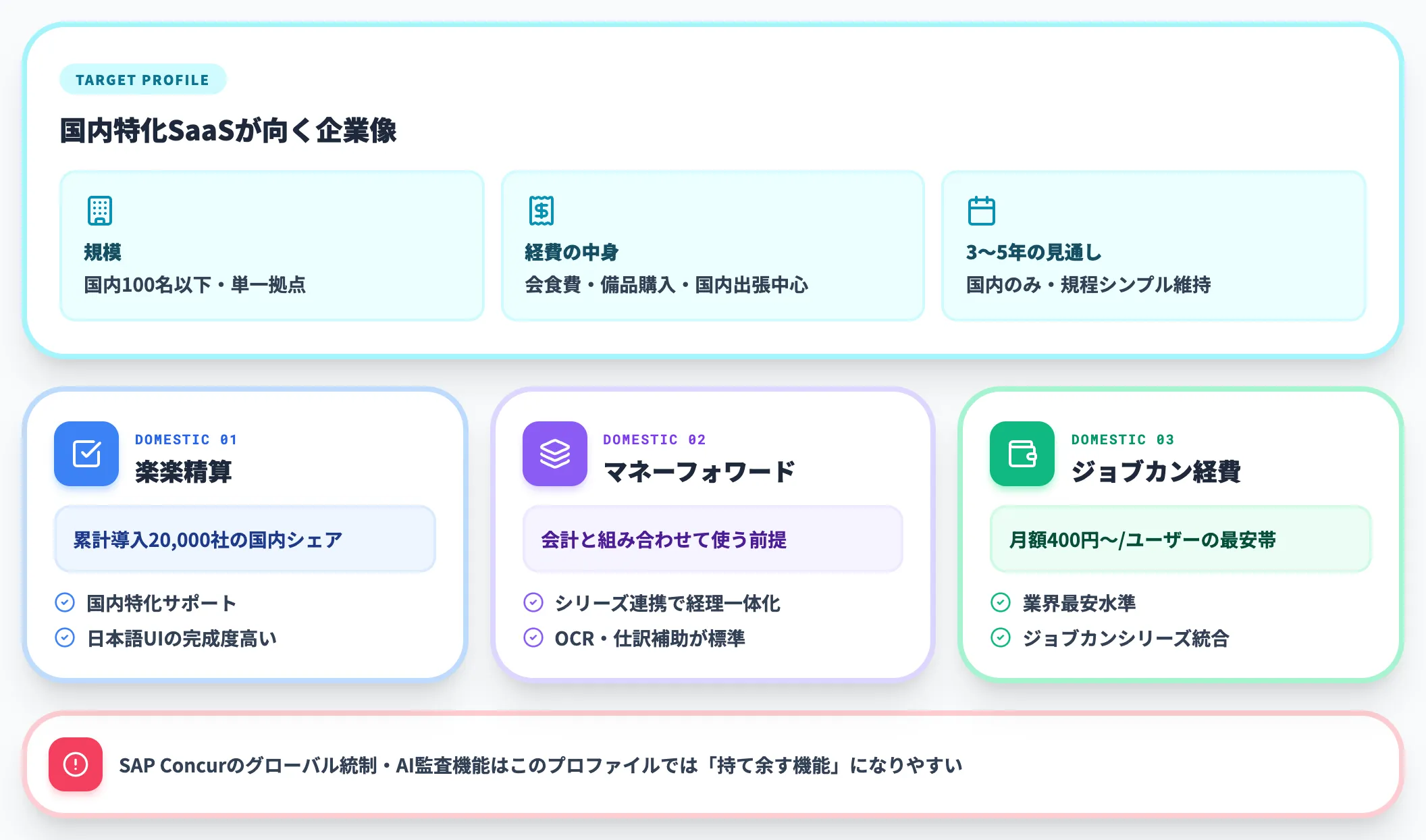Click the DOMESTIC 03 label

point(1122,440)
